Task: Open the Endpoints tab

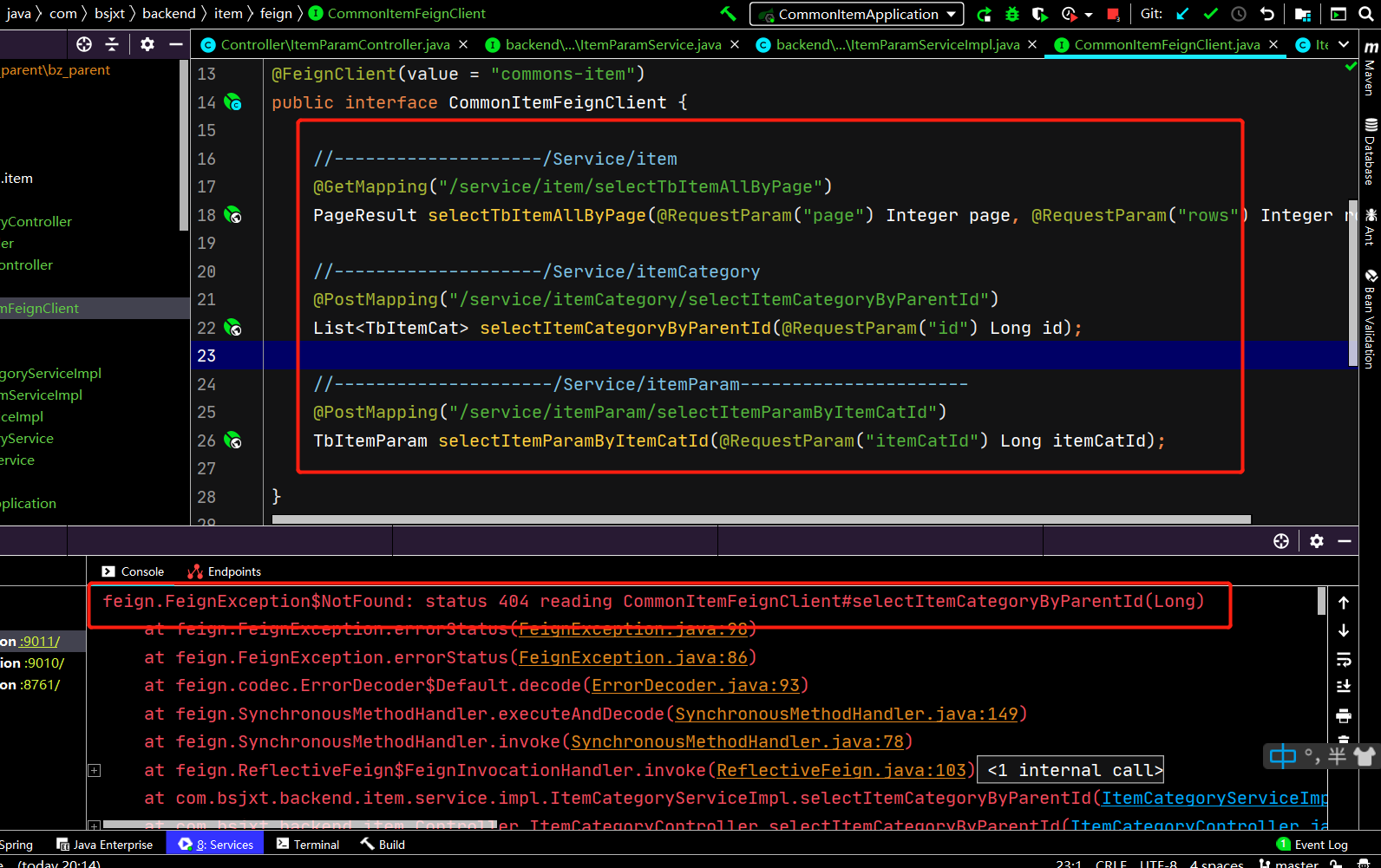Action: [225, 571]
